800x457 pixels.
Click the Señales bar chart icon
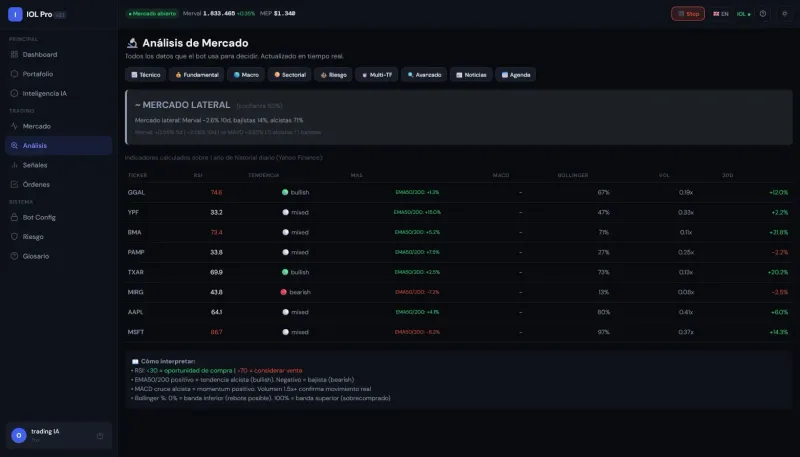click(x=14, y=165)
